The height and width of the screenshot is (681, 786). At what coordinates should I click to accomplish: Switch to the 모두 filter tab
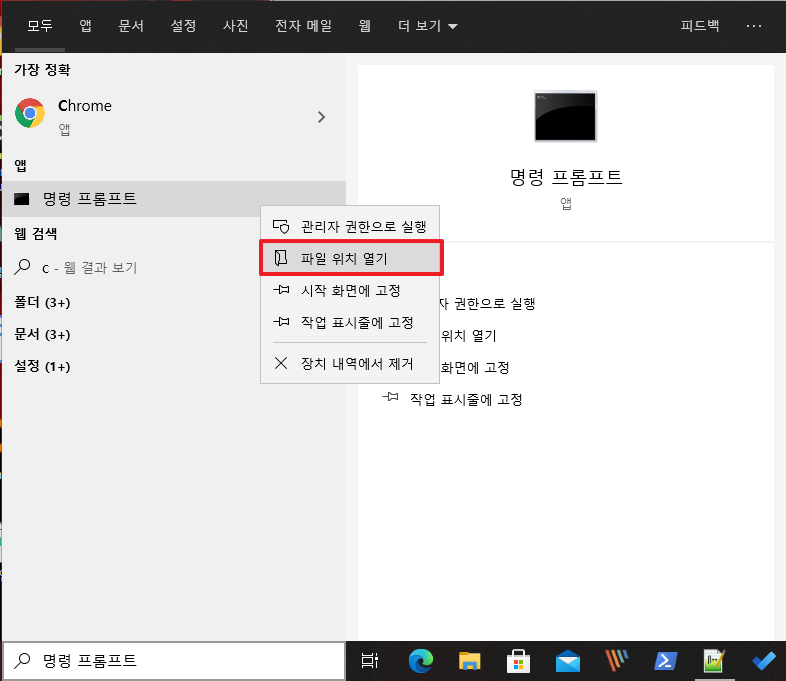tap(40, 26)
